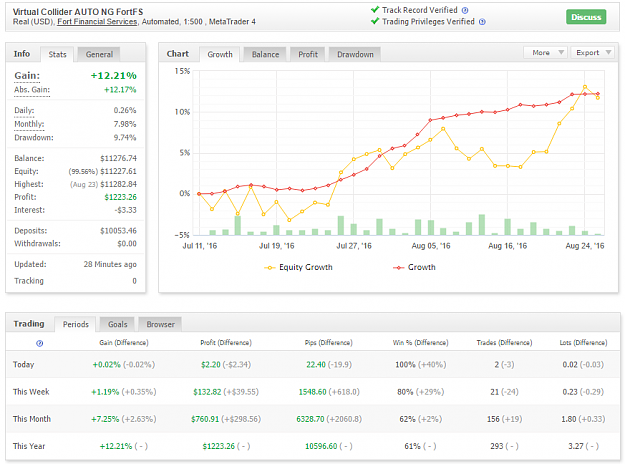The width and height of the screenshot is (625, 464).
Task: Open the Goals tab in Trading
Action: pos(118,324)
